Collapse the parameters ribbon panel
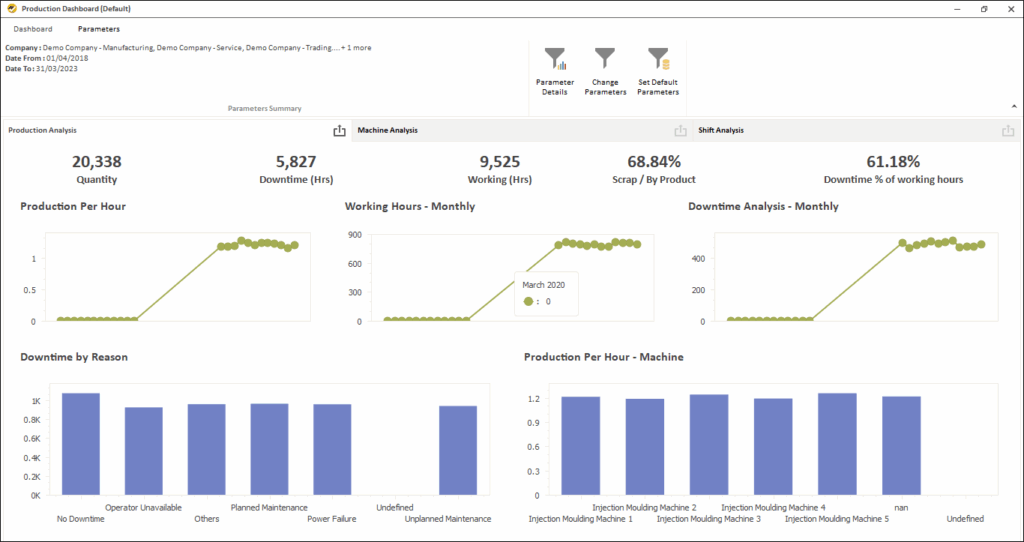The image size is (1024, 542). tap(1014, 106)
